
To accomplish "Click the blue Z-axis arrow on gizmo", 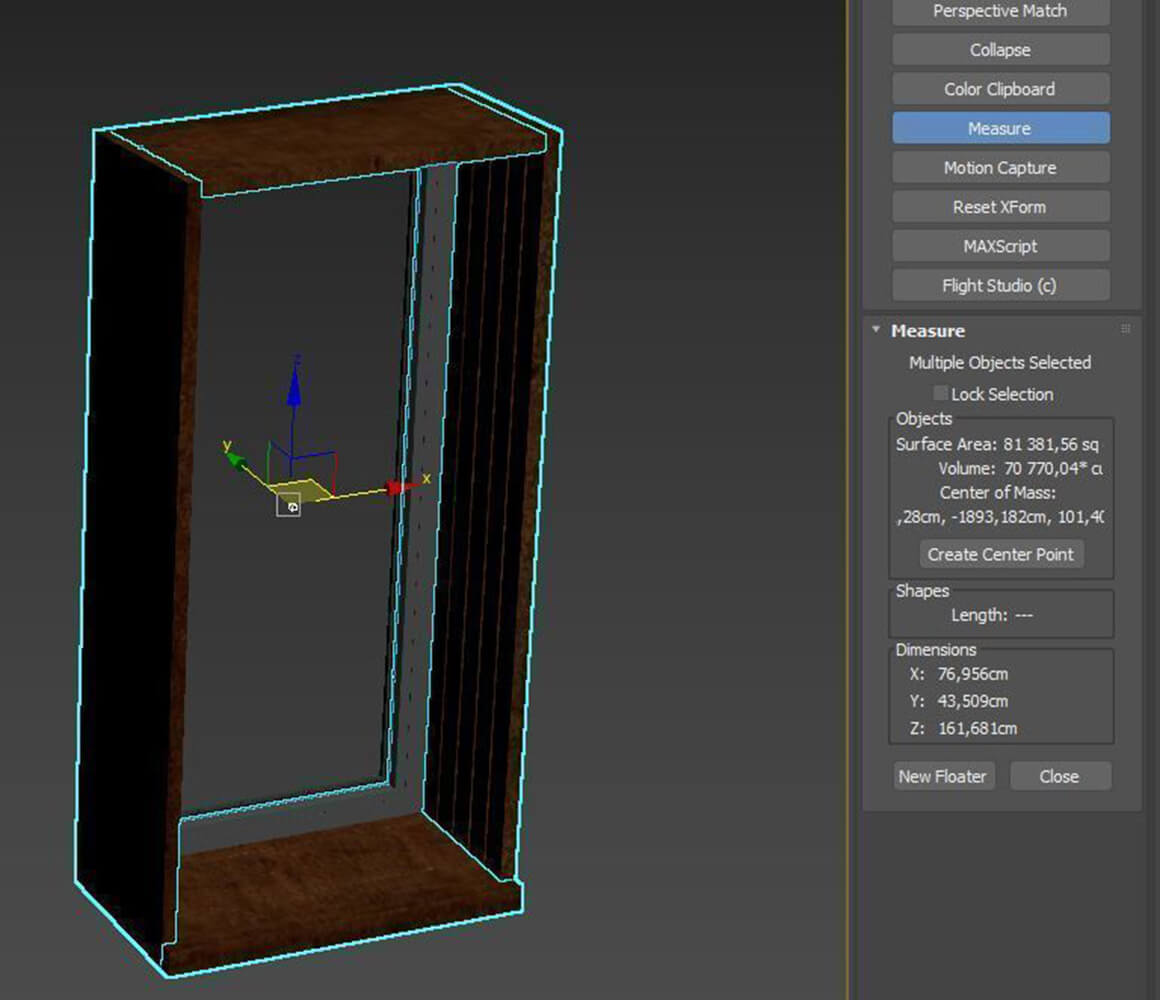I will point(294,390).
